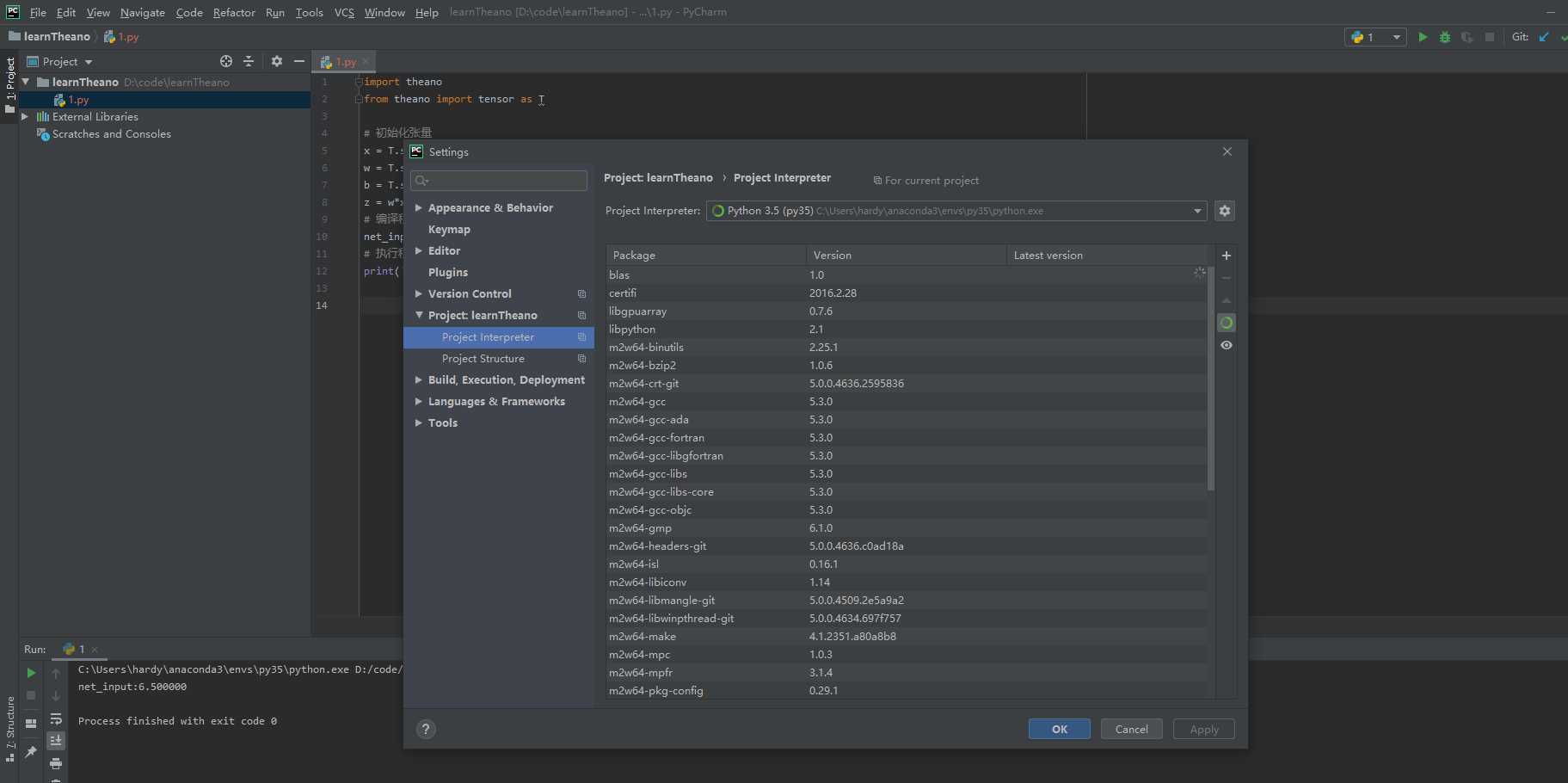The image size is (1568, 783).
Task: Expand the Editor settings section
Action: [x=418, y=251]
